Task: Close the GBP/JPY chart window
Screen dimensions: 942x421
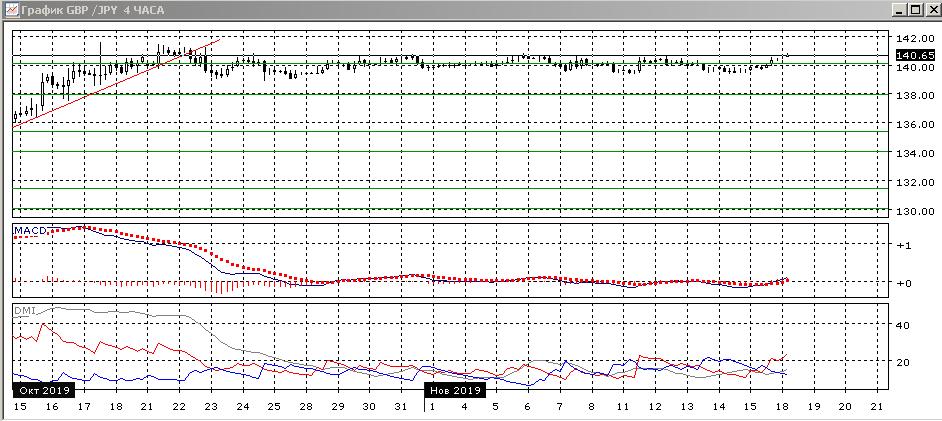Action: (x=929, y=9)
